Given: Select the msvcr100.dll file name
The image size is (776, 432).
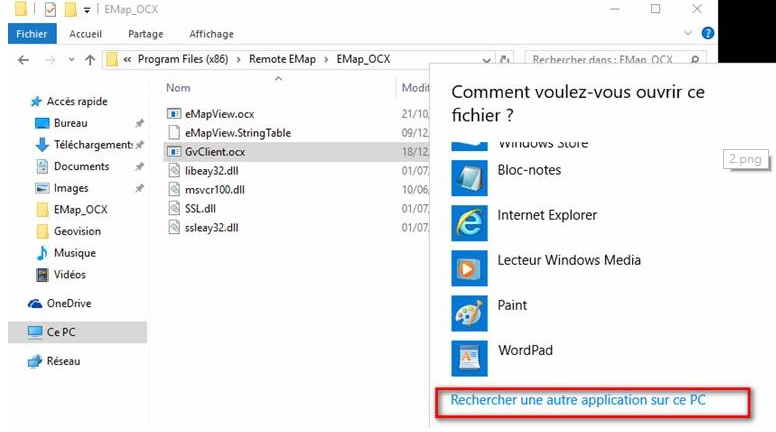Looking at the screenshot, I should click(215, 190).
